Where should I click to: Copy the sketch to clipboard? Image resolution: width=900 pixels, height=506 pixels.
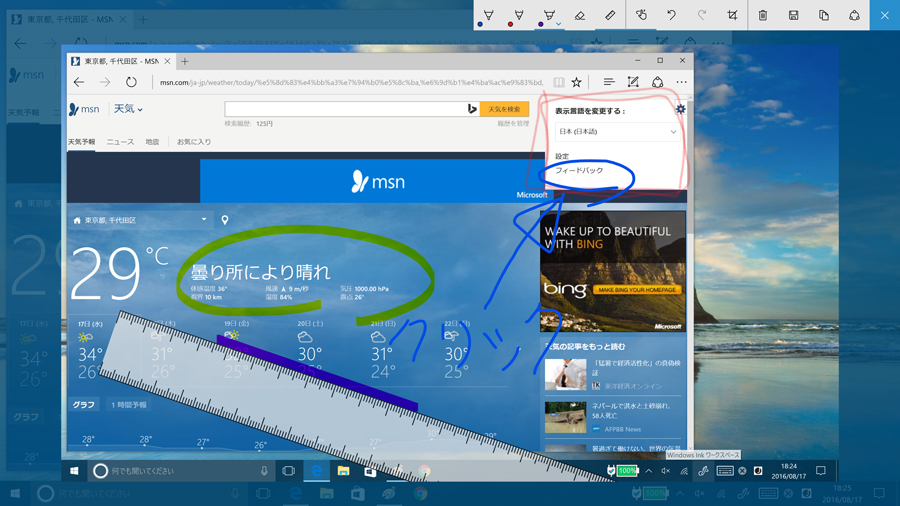[x=824, y=15]
